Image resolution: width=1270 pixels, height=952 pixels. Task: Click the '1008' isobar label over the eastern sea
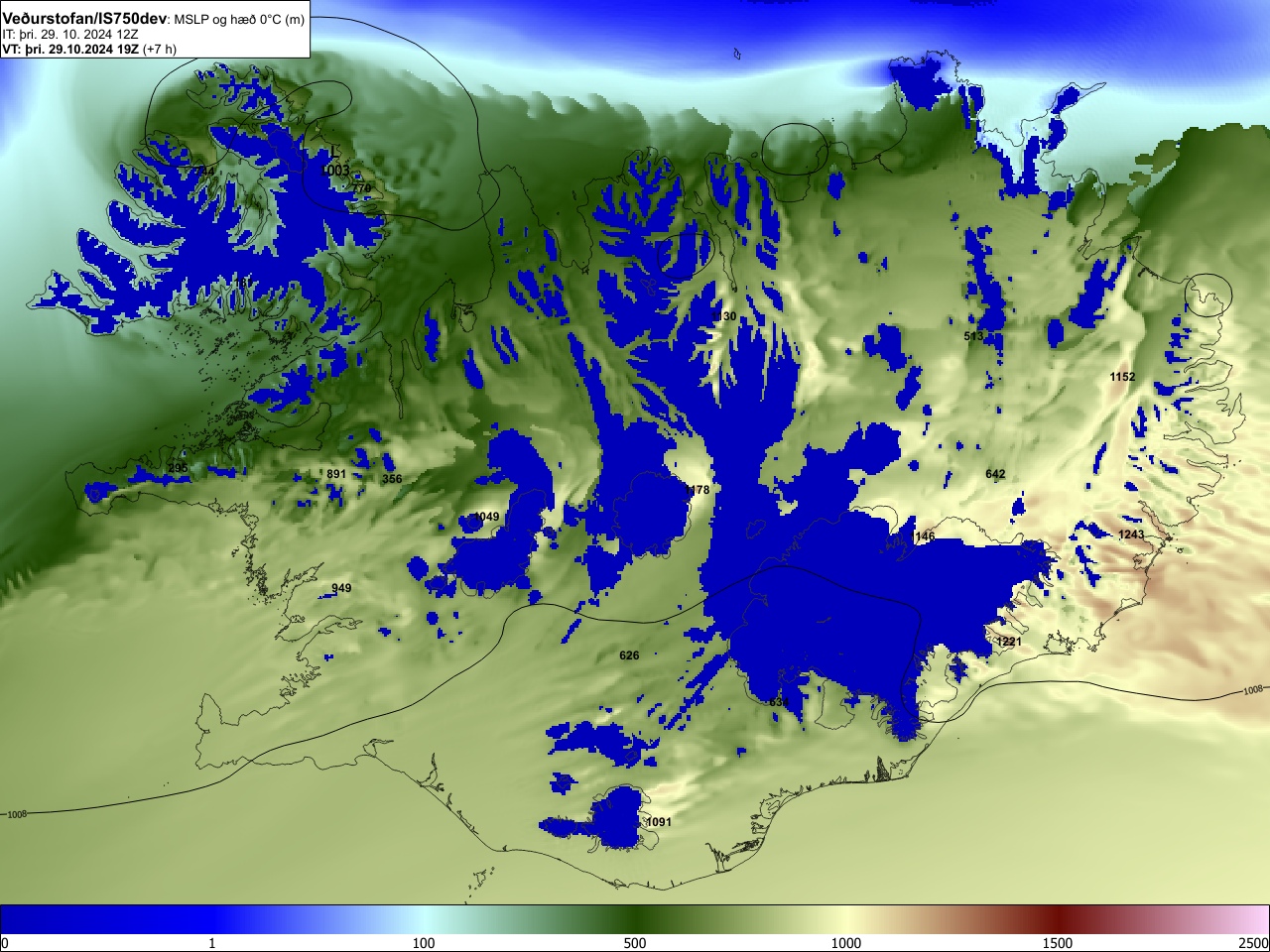pos(1253,689)
